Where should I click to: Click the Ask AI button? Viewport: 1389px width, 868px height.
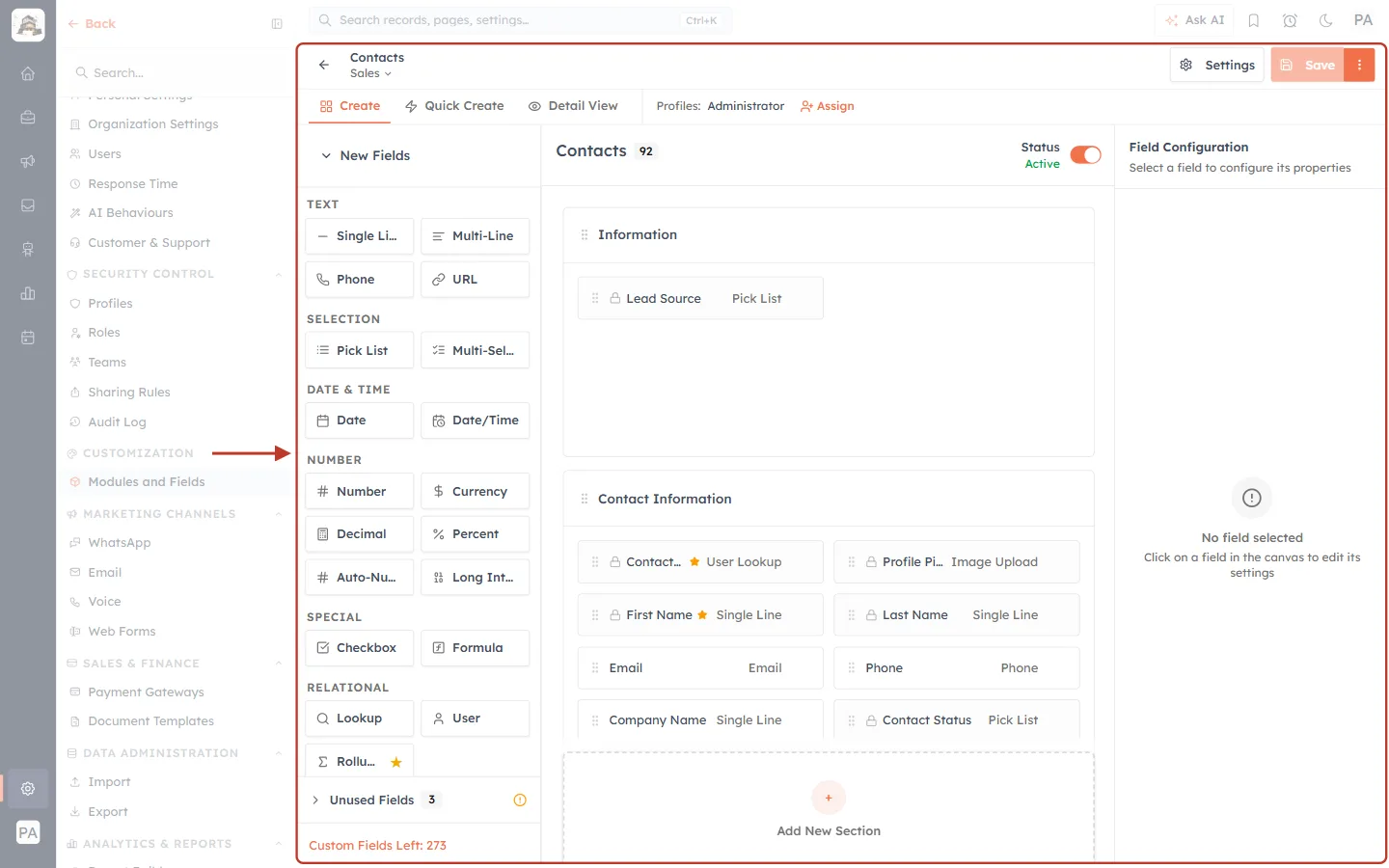point(1195,20)
